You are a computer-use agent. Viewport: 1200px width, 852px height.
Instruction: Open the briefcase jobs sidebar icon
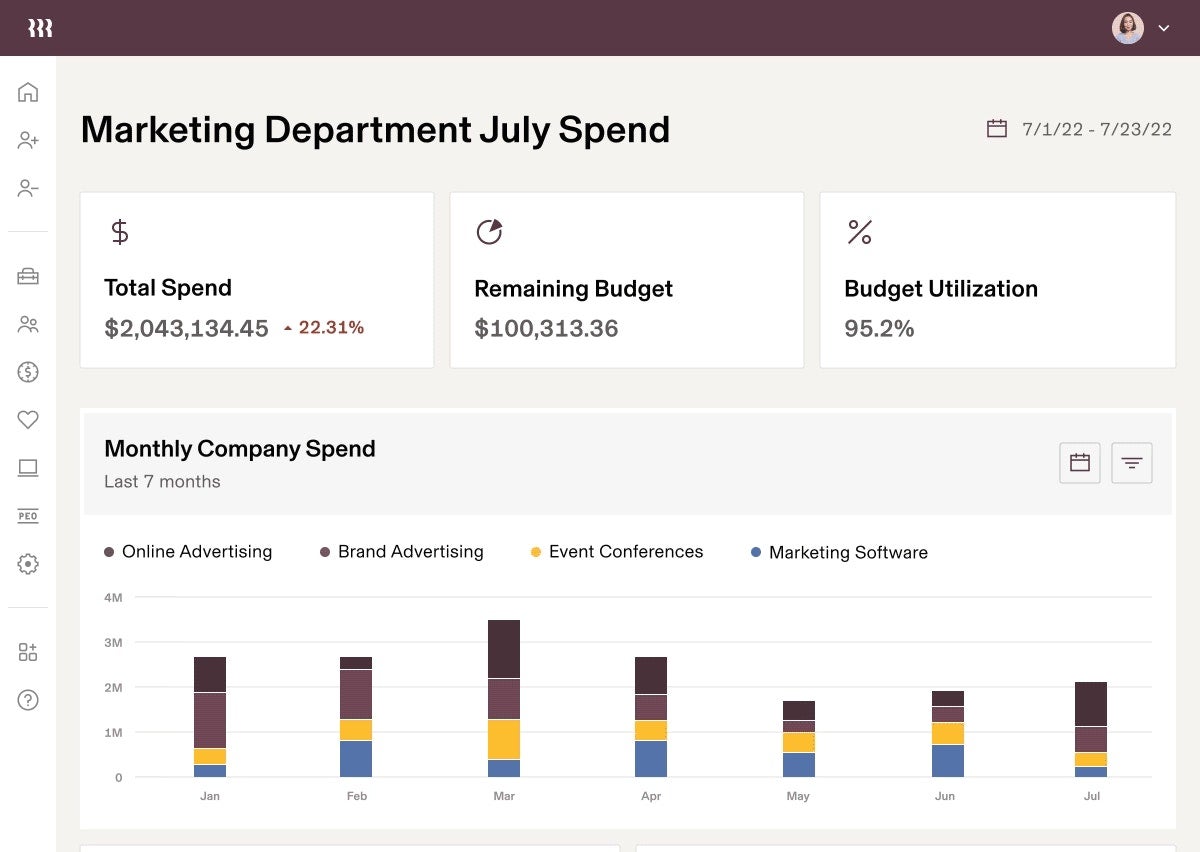pyautogui.click(x=28, y=276)
